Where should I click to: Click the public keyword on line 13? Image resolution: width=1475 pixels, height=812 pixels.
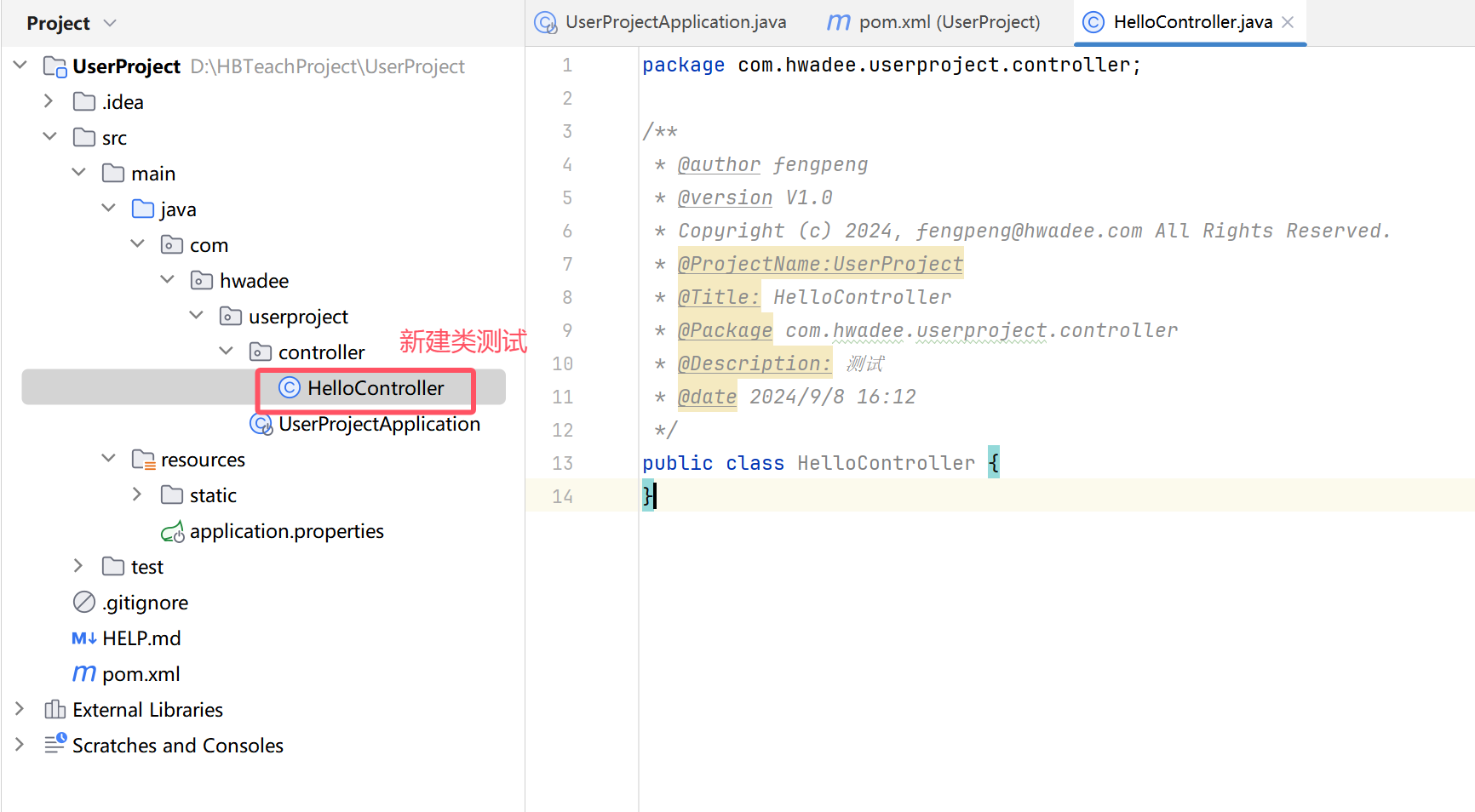[x=677, y=463]
